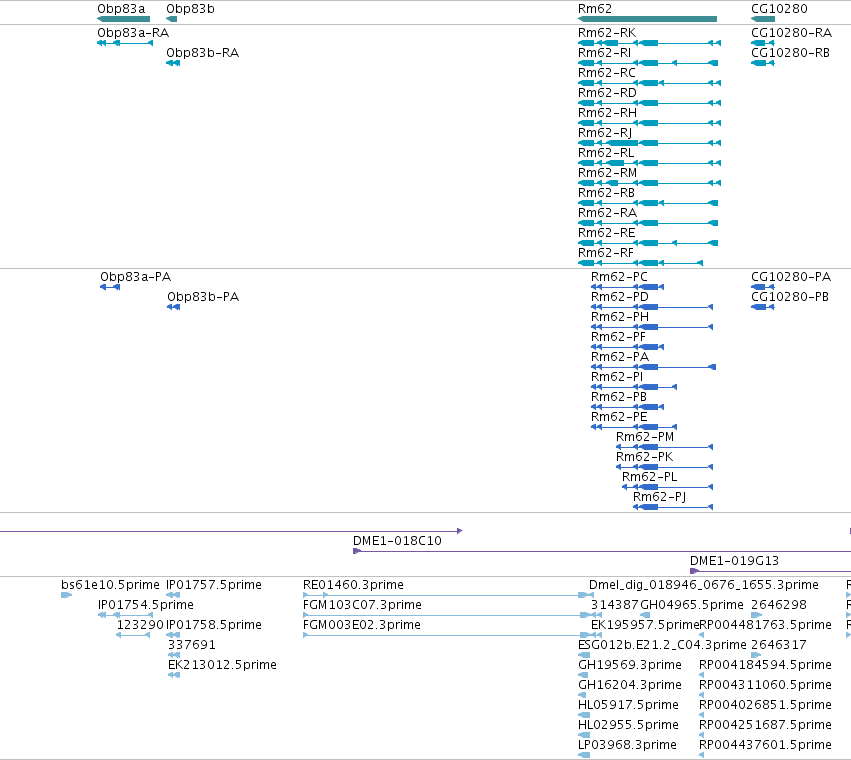This screenshot has height=760, width=851.
Task: Select BAC clone DME1-019G13
Action: coord(770,571)
